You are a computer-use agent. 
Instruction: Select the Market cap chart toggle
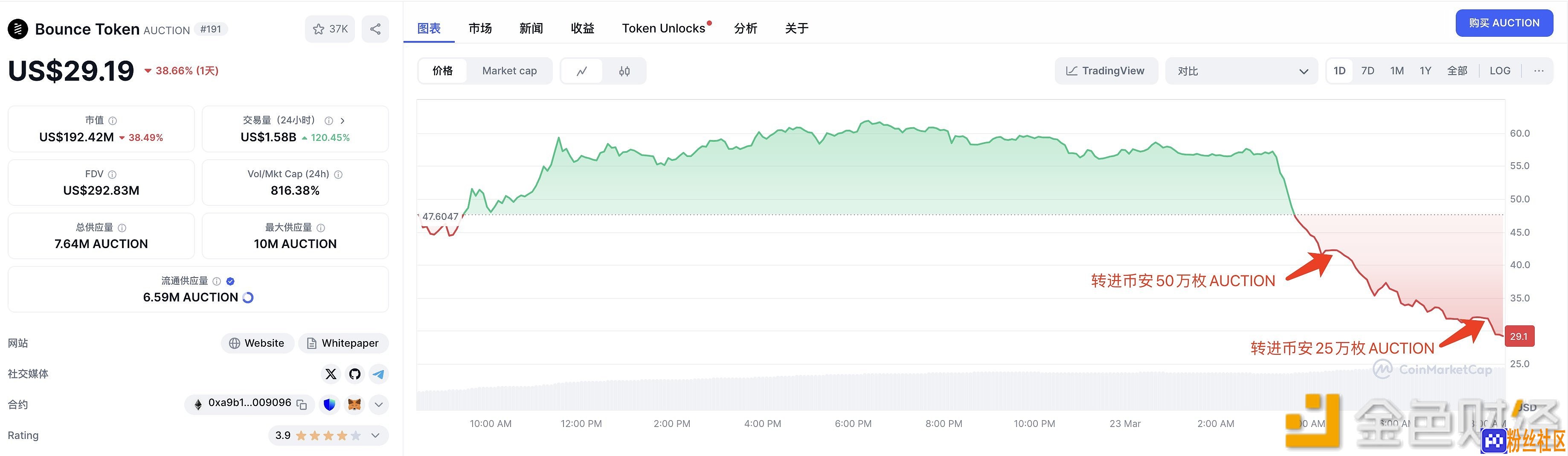pos(509,71)
